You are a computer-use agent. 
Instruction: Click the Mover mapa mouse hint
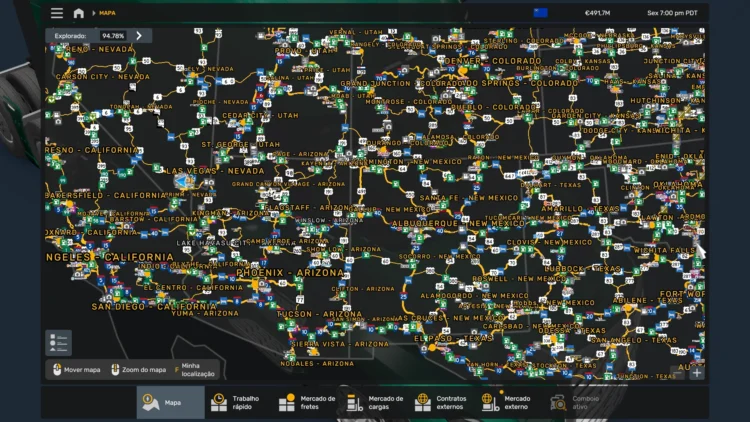77,370
